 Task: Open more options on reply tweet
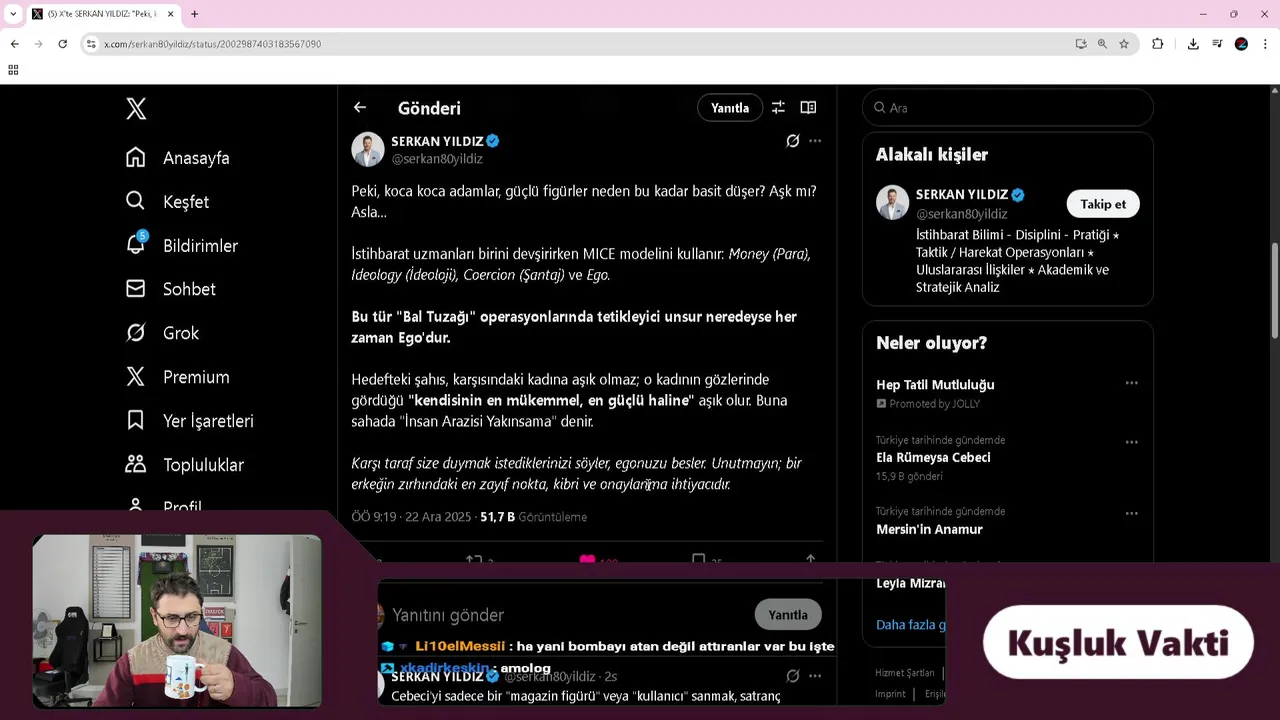815,676
